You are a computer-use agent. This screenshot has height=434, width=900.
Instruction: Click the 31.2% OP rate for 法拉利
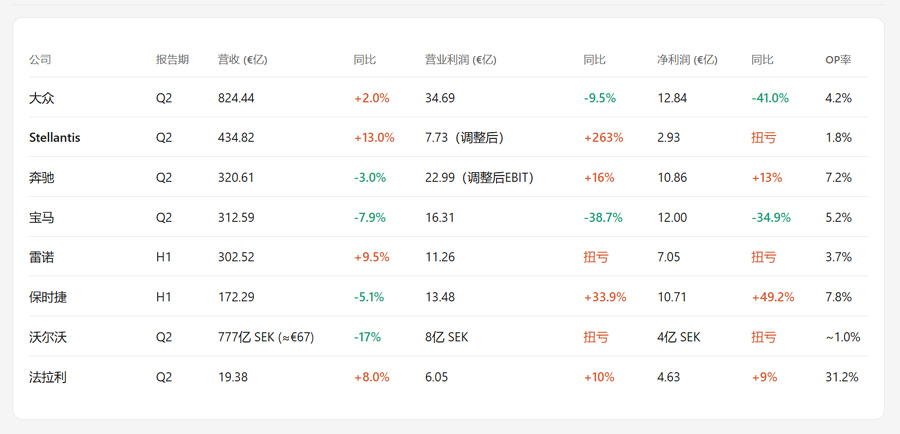point(842,377)
